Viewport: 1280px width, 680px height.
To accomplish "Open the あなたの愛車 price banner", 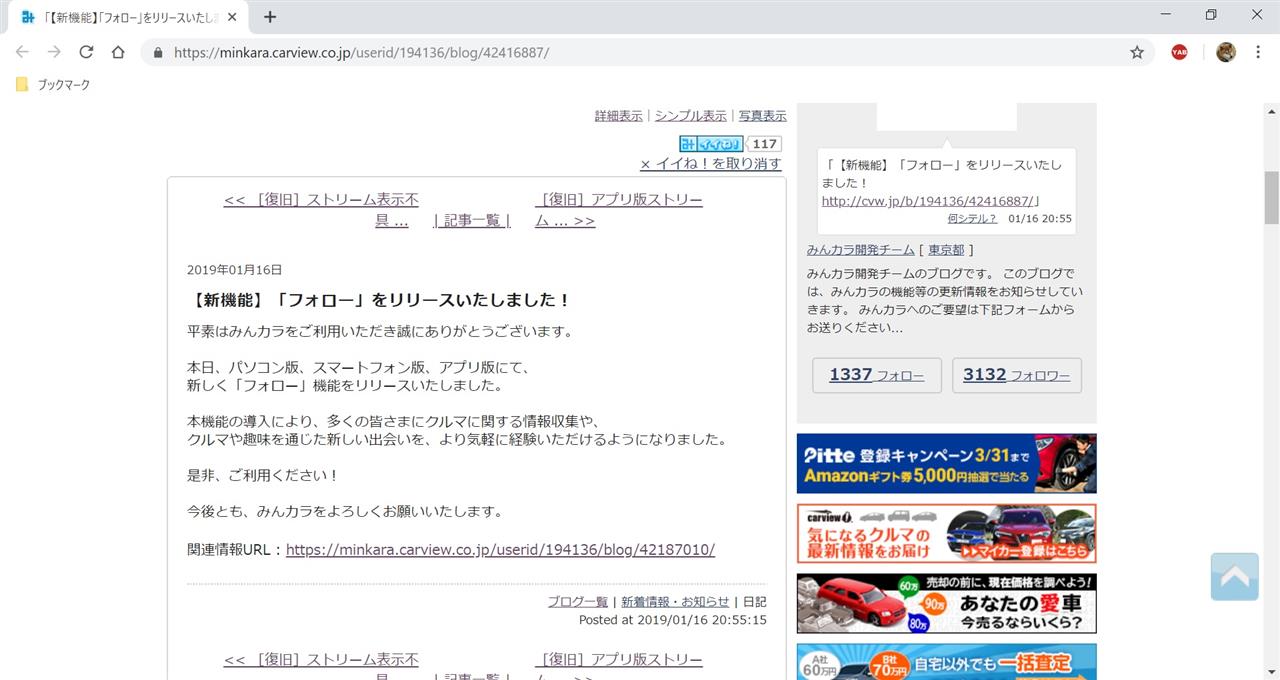I will [x=947, y=603].
